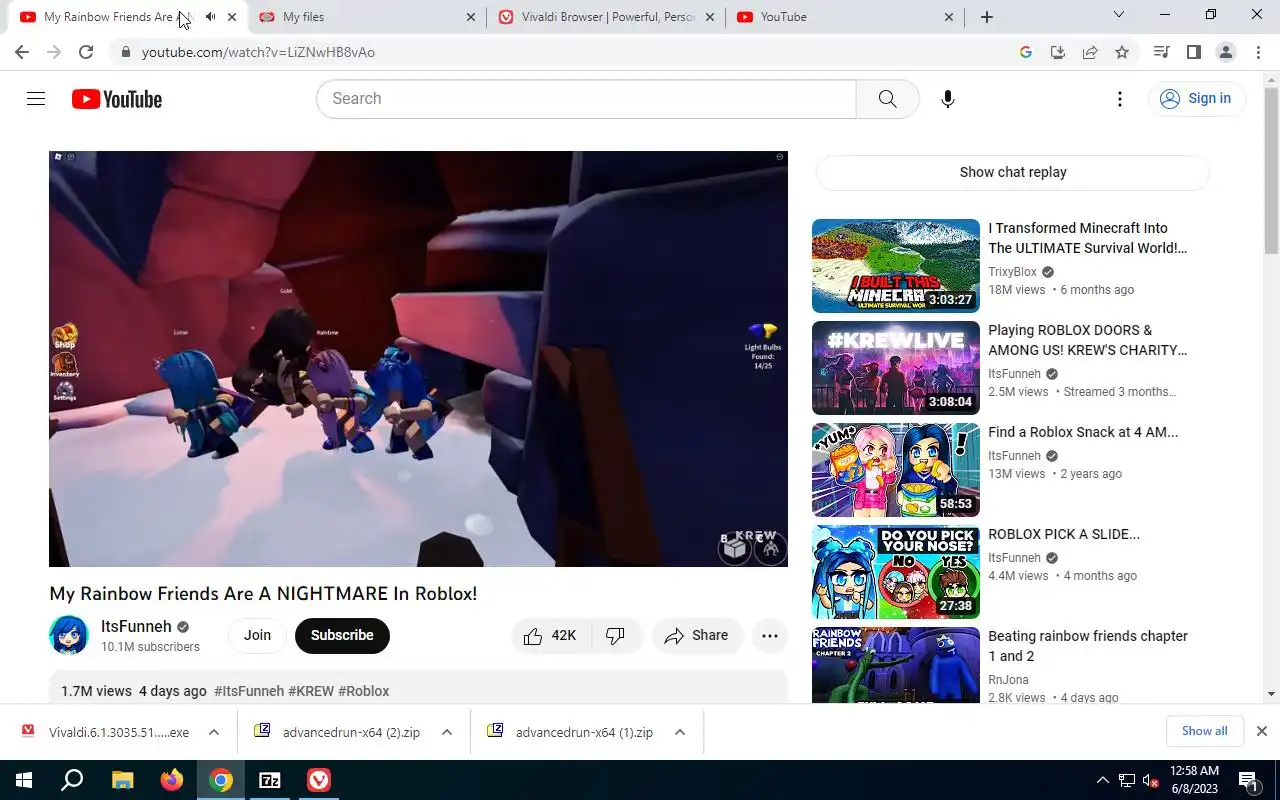
Task: Click the YouTube search input field
Action: click(586, 99)
